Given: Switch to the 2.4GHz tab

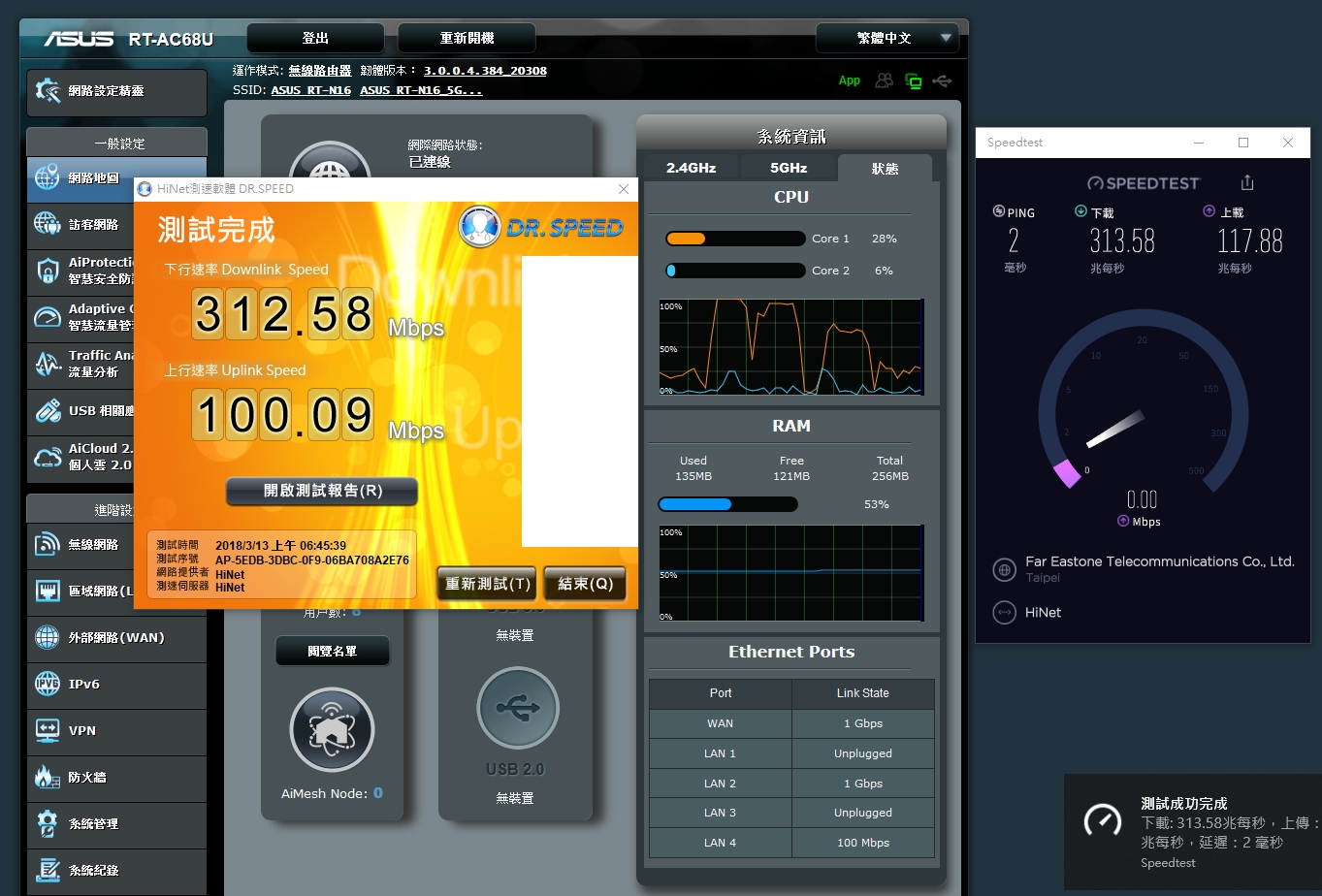Looking at the screenshot, I should pyautogui.click(x=692, y=168).
